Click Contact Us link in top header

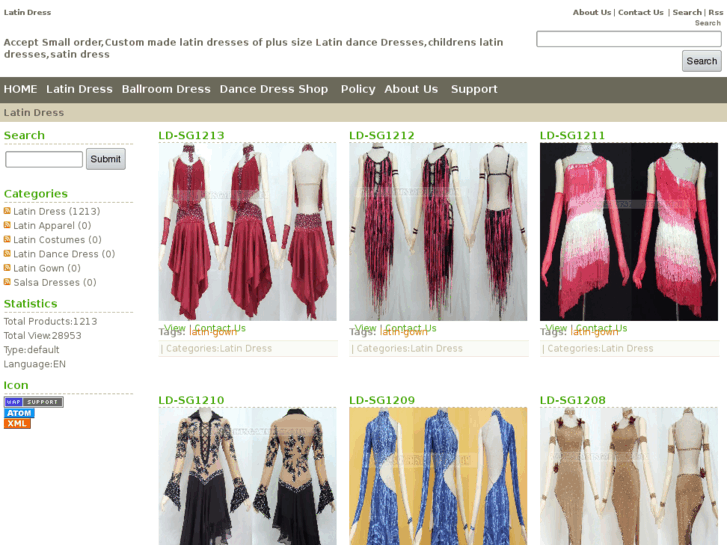coord(640,13)
